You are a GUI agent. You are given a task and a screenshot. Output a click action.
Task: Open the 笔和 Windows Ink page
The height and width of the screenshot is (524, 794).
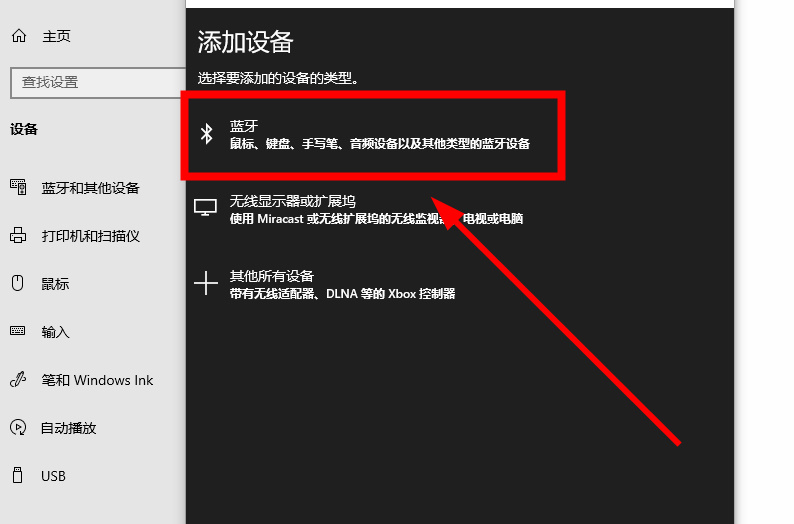point(97,380)
